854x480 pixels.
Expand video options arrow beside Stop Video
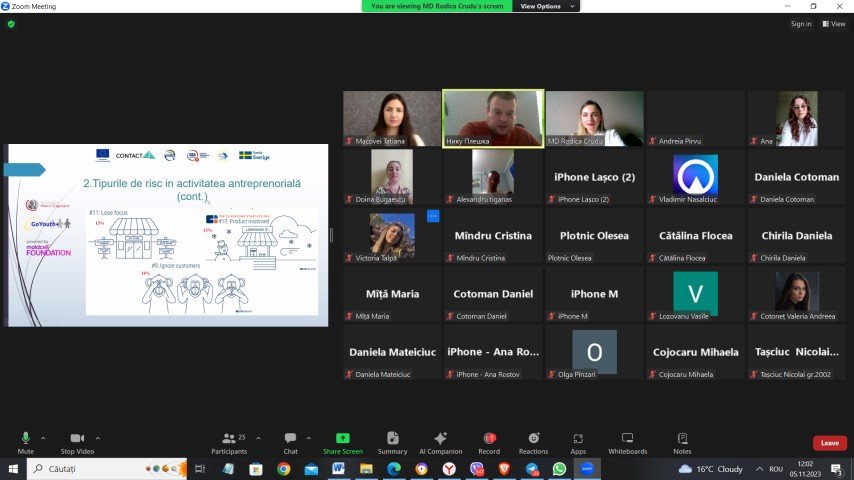[x=98, y=438]
